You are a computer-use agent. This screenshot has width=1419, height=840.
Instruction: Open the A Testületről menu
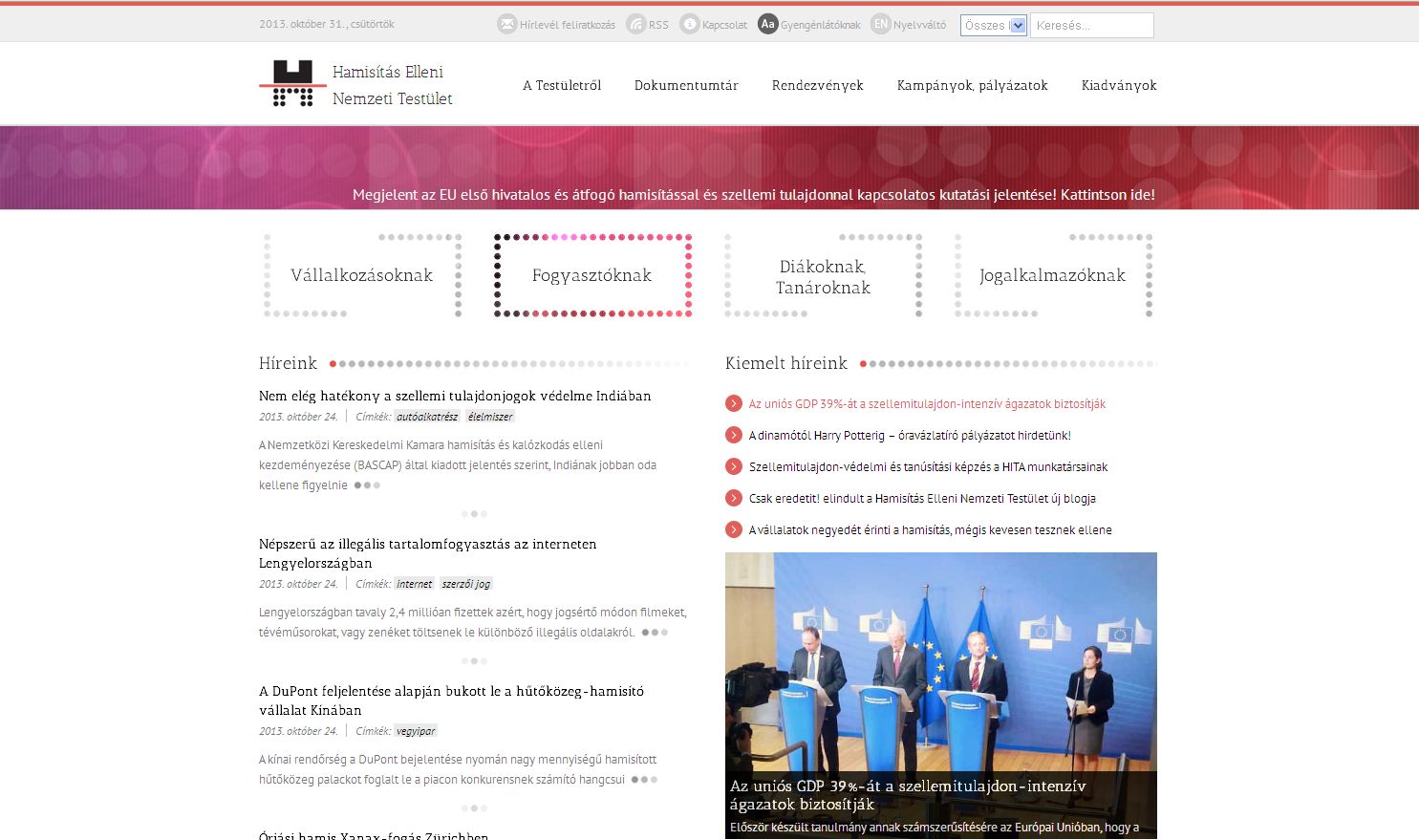562,86
